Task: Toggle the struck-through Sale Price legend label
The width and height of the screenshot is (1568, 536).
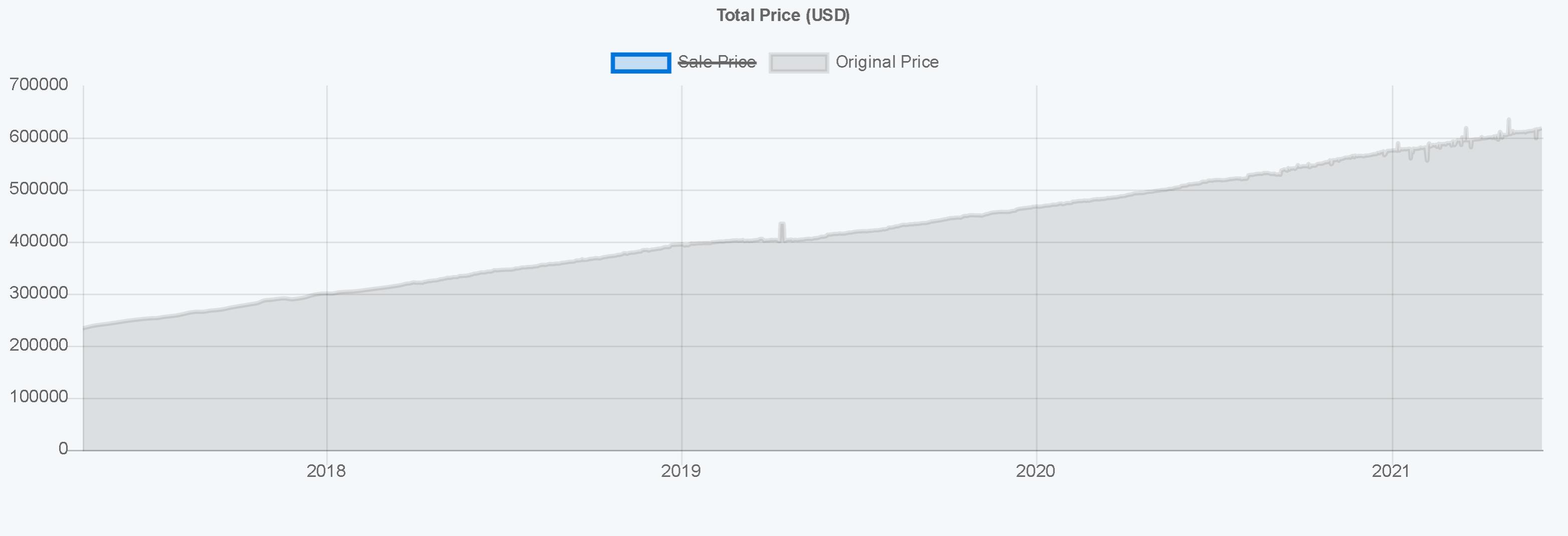Action: pos(717,62)
